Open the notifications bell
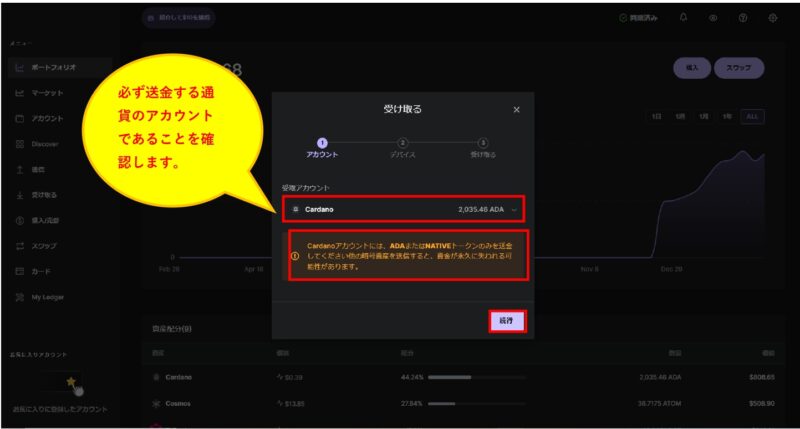800x429 pixels. (x=683, y=18)
